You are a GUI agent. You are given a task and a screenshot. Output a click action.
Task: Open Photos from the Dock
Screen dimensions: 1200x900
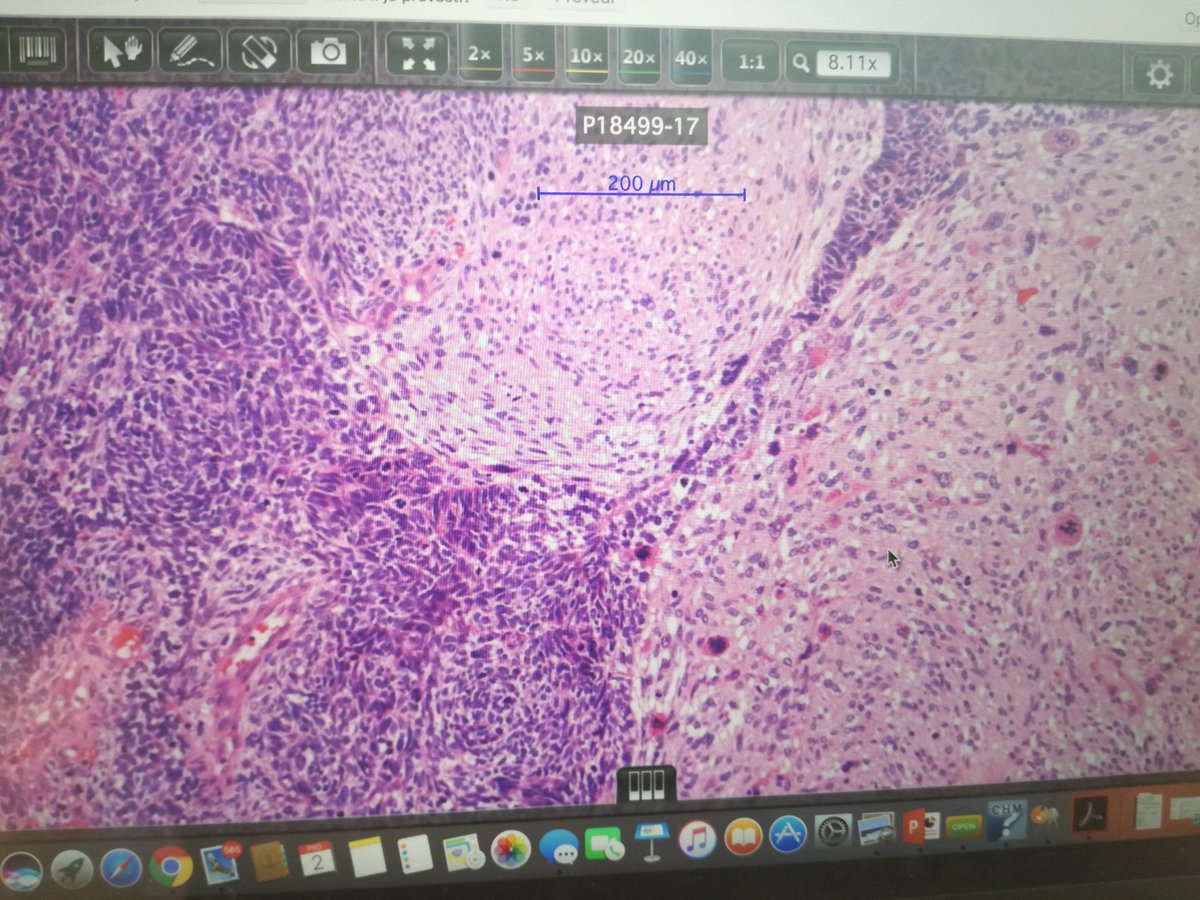(x=511, y=849)
